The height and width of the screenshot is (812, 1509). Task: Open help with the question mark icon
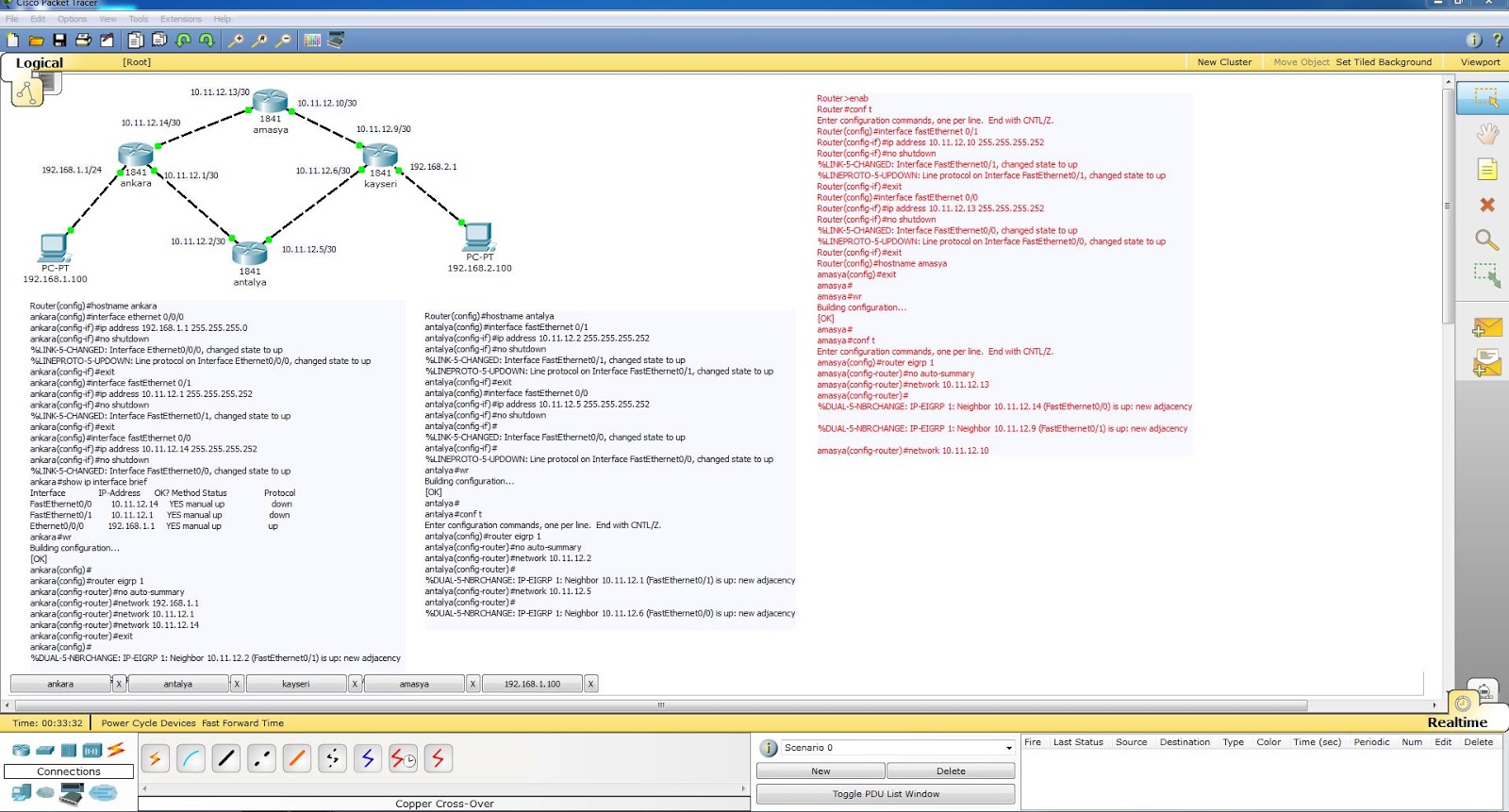[x=1497, y=40]
